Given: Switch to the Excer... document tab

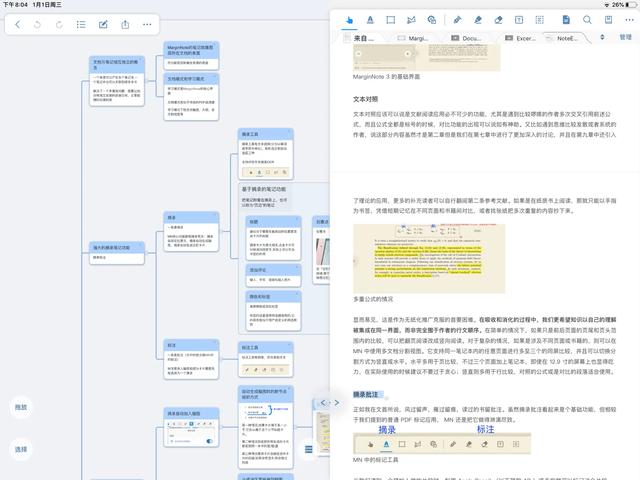Looking at the screenshot, I should coord(520,38).
